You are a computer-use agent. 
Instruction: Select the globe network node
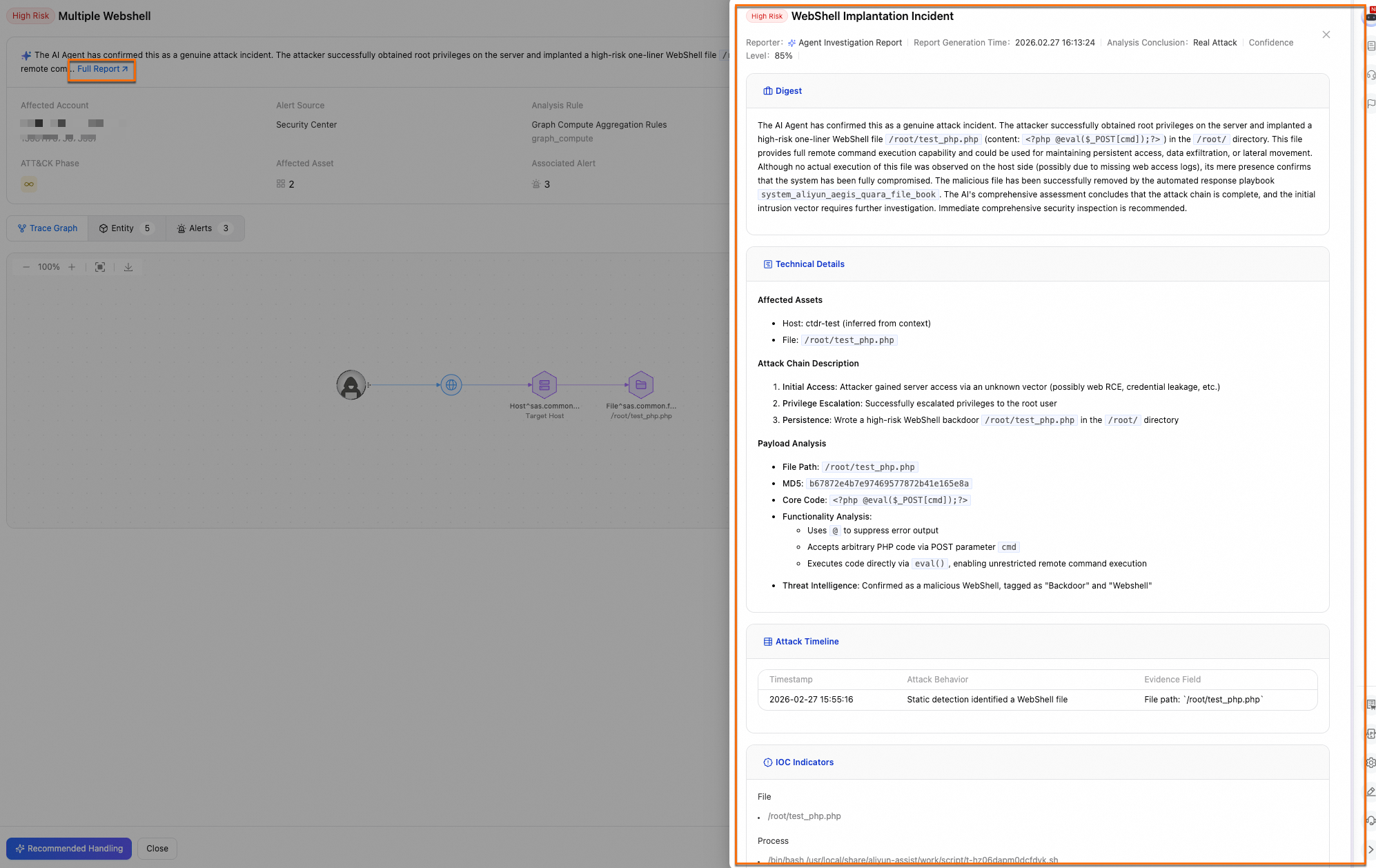451,385
